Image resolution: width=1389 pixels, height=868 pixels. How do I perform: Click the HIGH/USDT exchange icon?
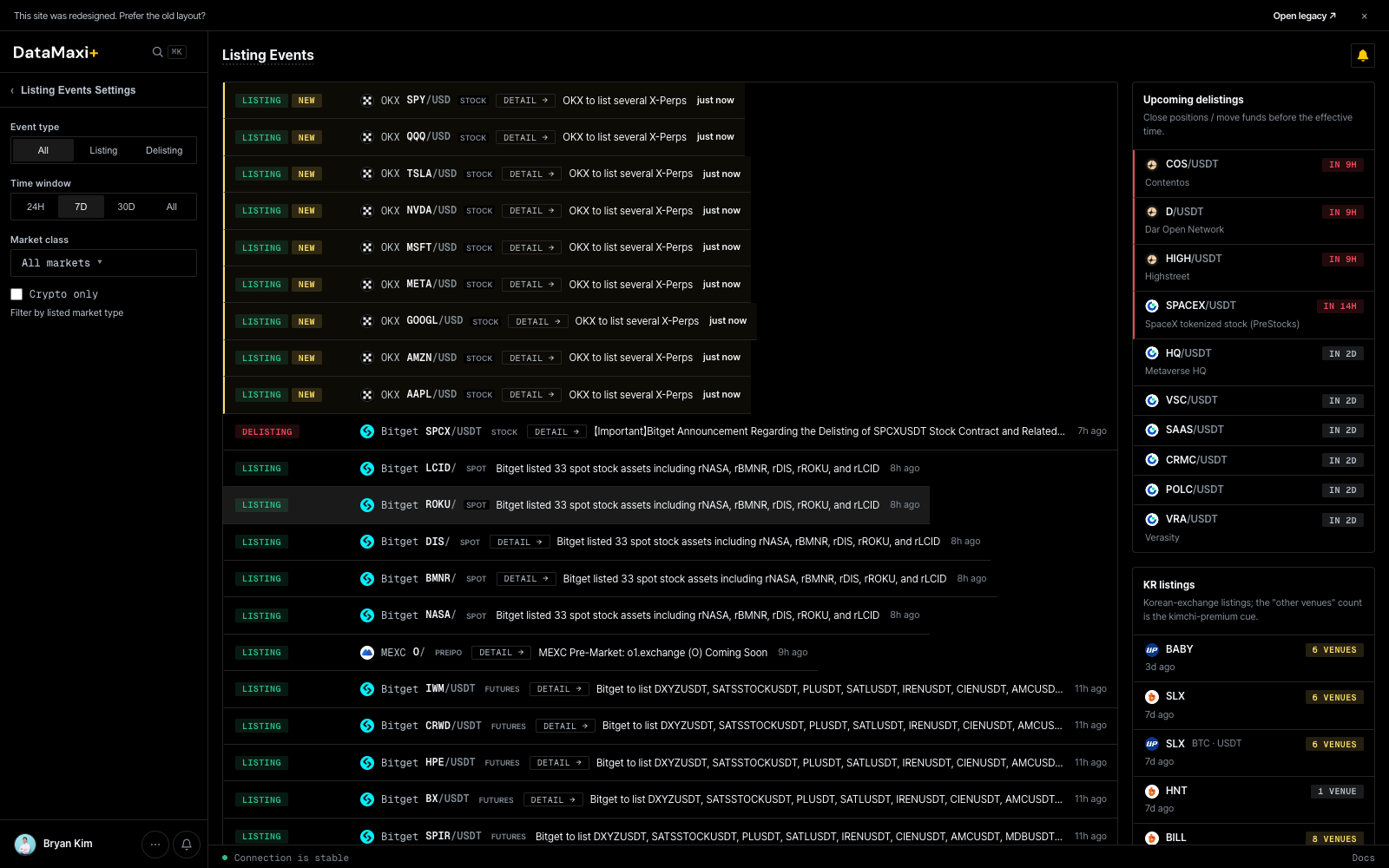(x=1152, y=259)
